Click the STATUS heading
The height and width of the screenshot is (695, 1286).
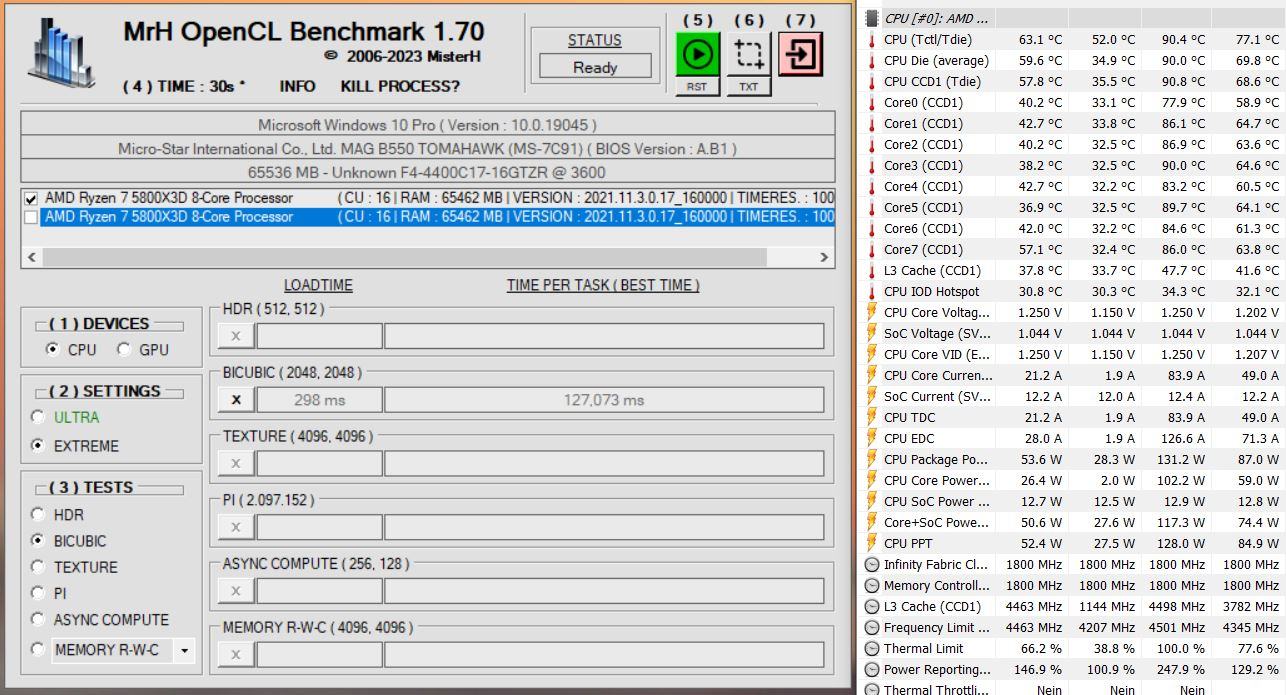tap(595, 40)
